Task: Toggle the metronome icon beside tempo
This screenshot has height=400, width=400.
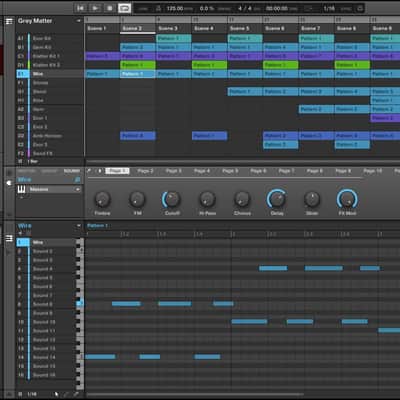Action: pyautogui.click(x=159, y=8)
